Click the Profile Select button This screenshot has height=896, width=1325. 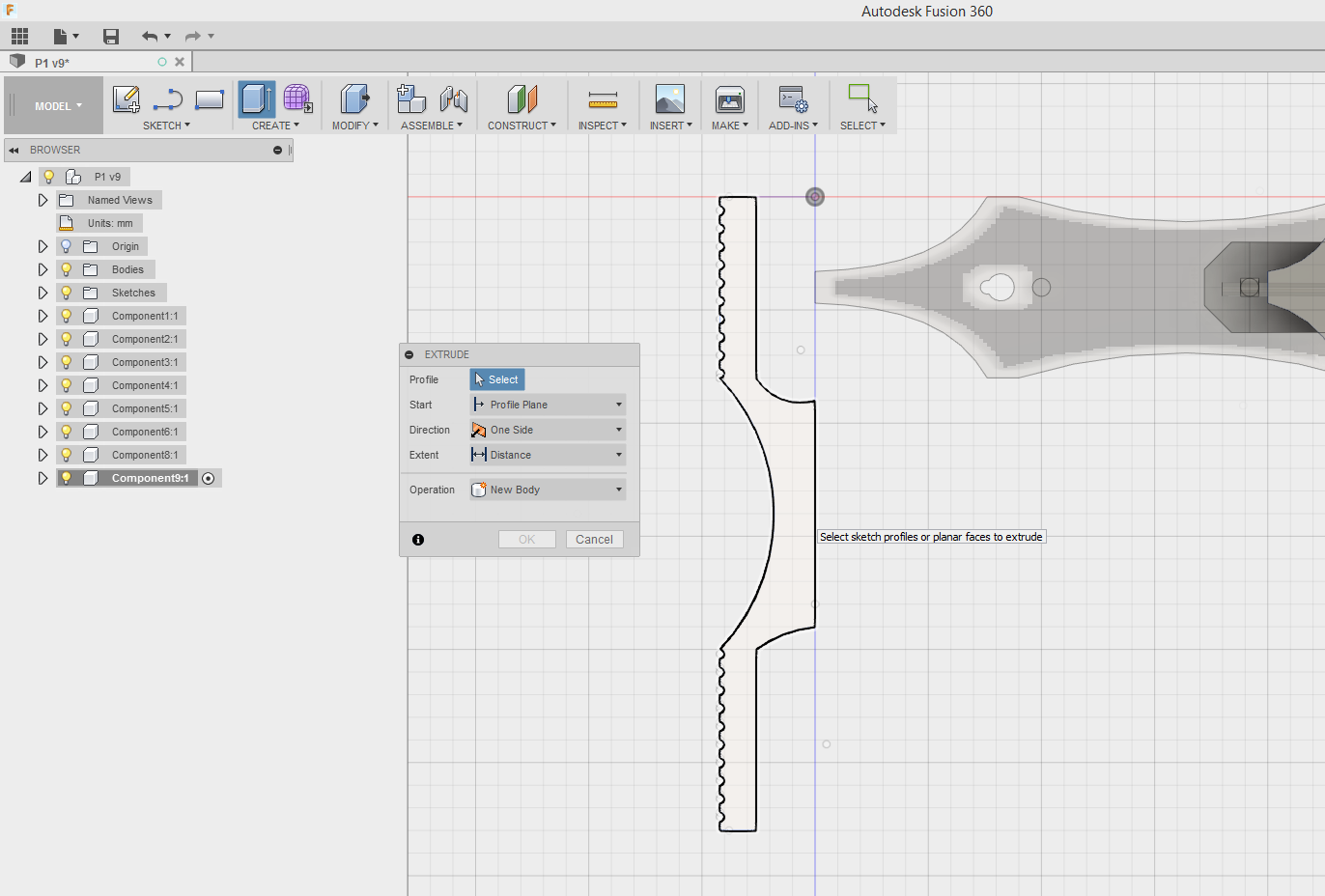pyautogui.click(x=497, y=379)
